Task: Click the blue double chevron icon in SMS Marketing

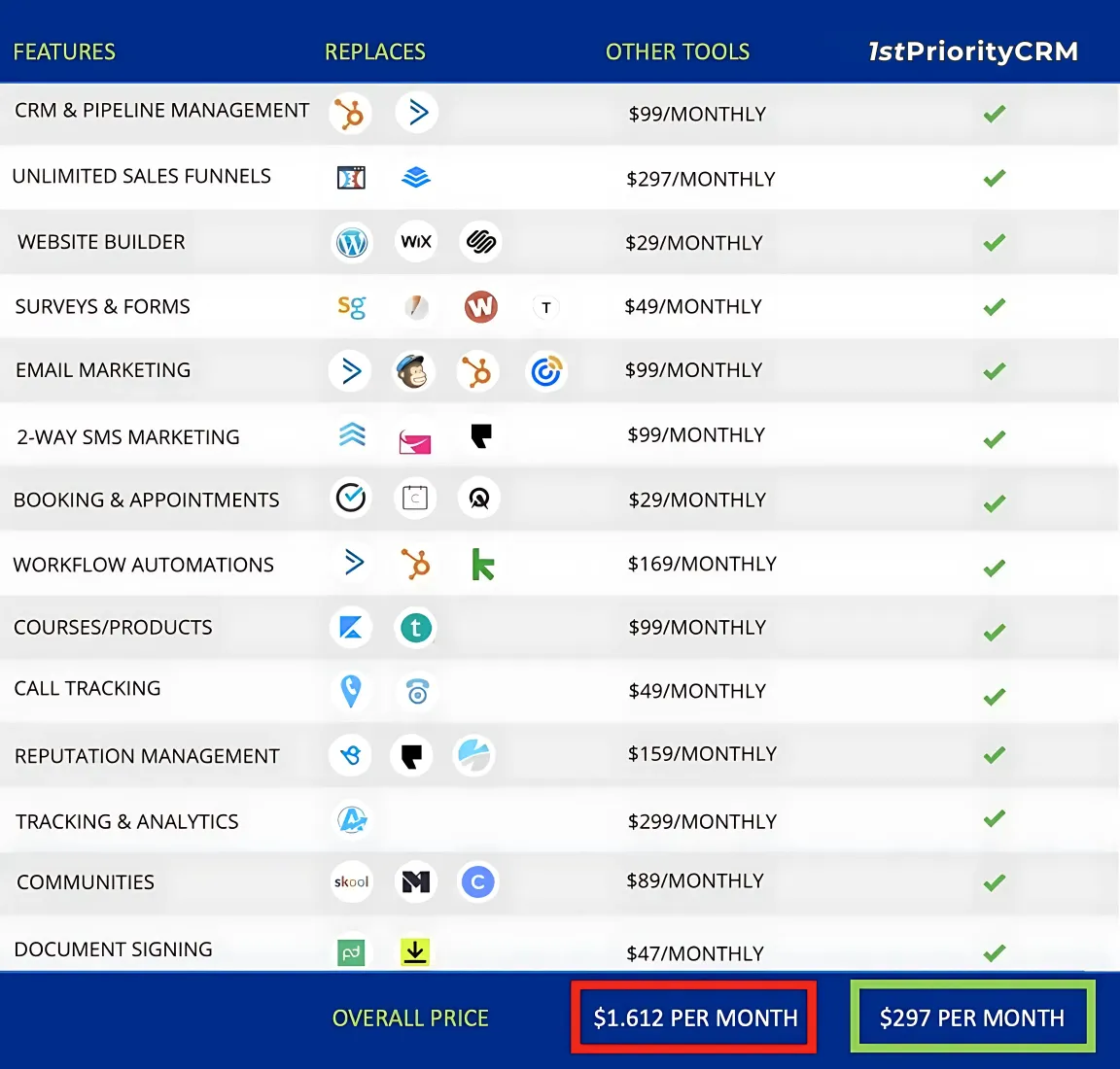Action: (x=352, y=434)
